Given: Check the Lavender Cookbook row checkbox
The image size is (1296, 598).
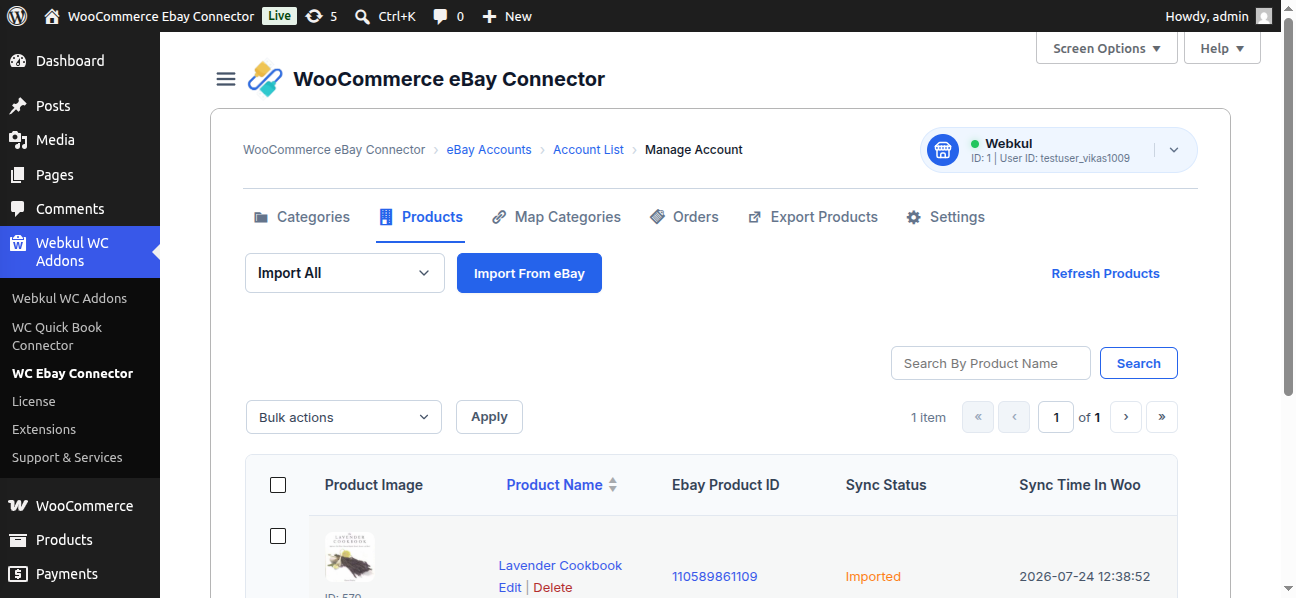Looking at the screenshot, I should pyautogui.click(x=278, y=536).
